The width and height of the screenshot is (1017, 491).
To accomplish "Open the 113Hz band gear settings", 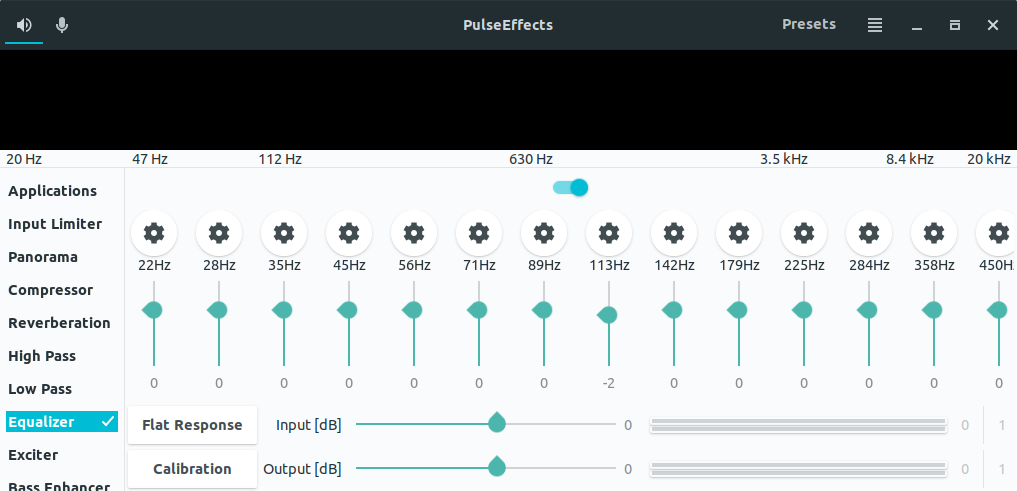I will pyautogui.click(x=608, y=233).
